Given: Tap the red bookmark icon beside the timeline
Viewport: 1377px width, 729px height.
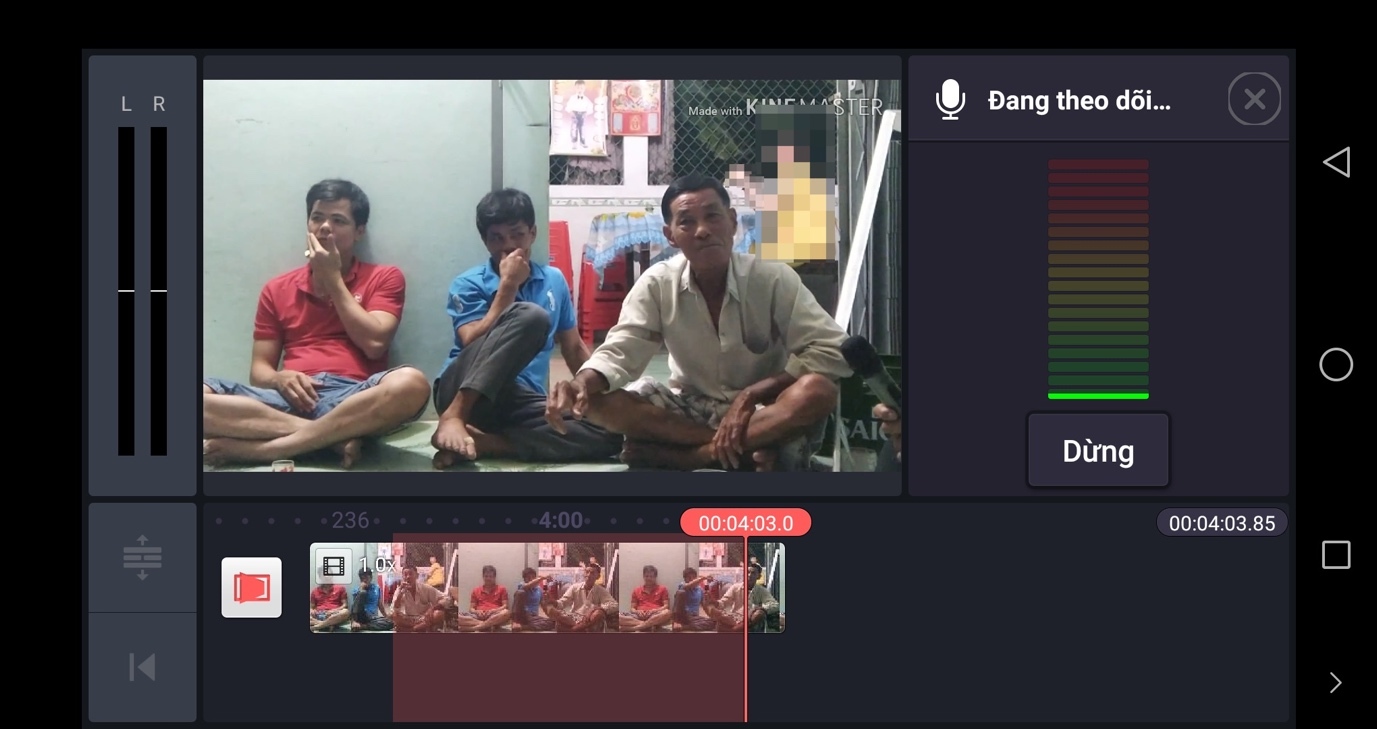Looking at the screenshot, I should pos(251,587).
